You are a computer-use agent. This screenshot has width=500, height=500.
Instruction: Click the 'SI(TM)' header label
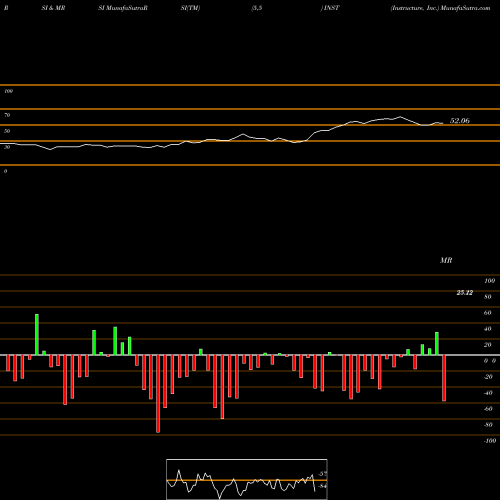coord(190,8)
